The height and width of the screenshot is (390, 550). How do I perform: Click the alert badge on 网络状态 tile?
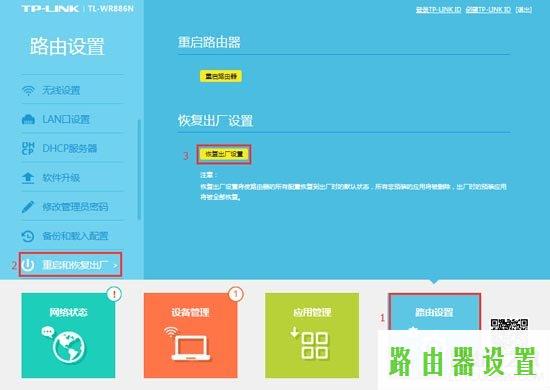[x=114, y=294]
